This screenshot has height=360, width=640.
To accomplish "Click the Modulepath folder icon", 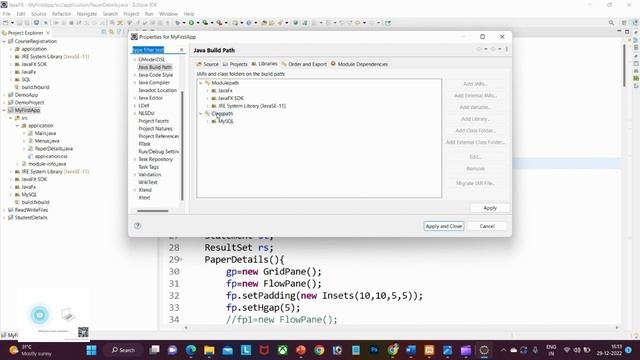I will pos(207,83).
